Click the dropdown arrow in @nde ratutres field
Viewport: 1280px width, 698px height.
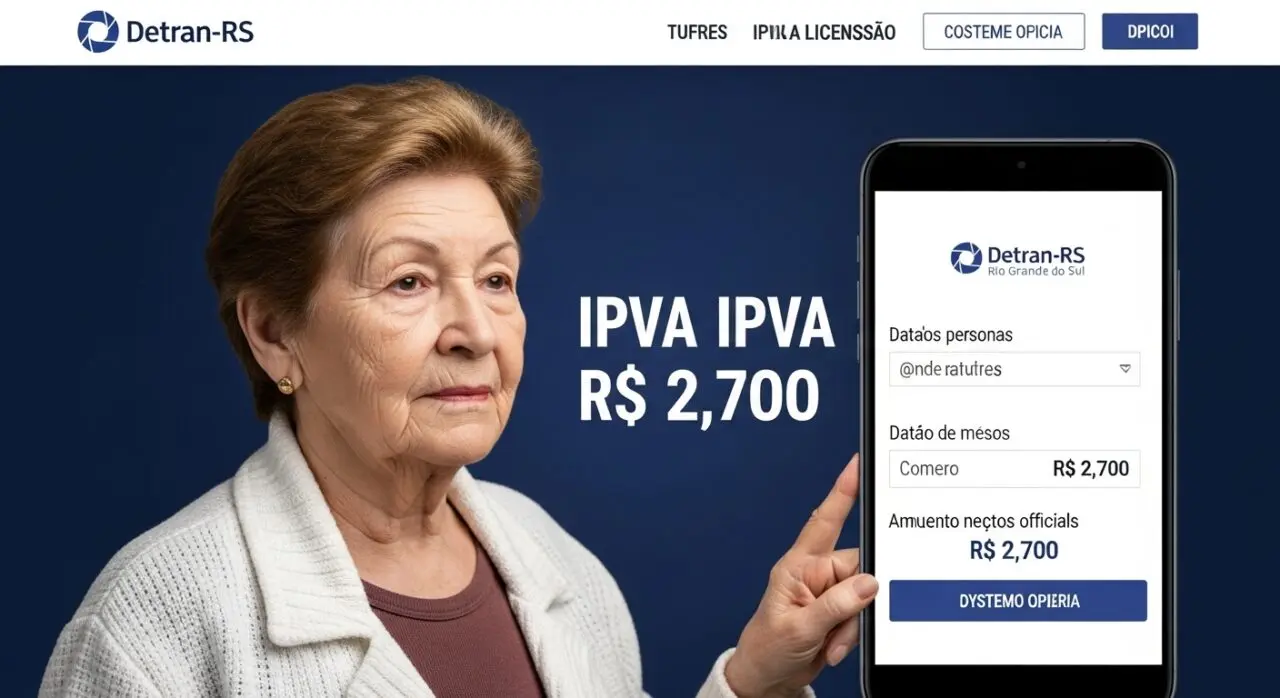tap(1125, 369)
